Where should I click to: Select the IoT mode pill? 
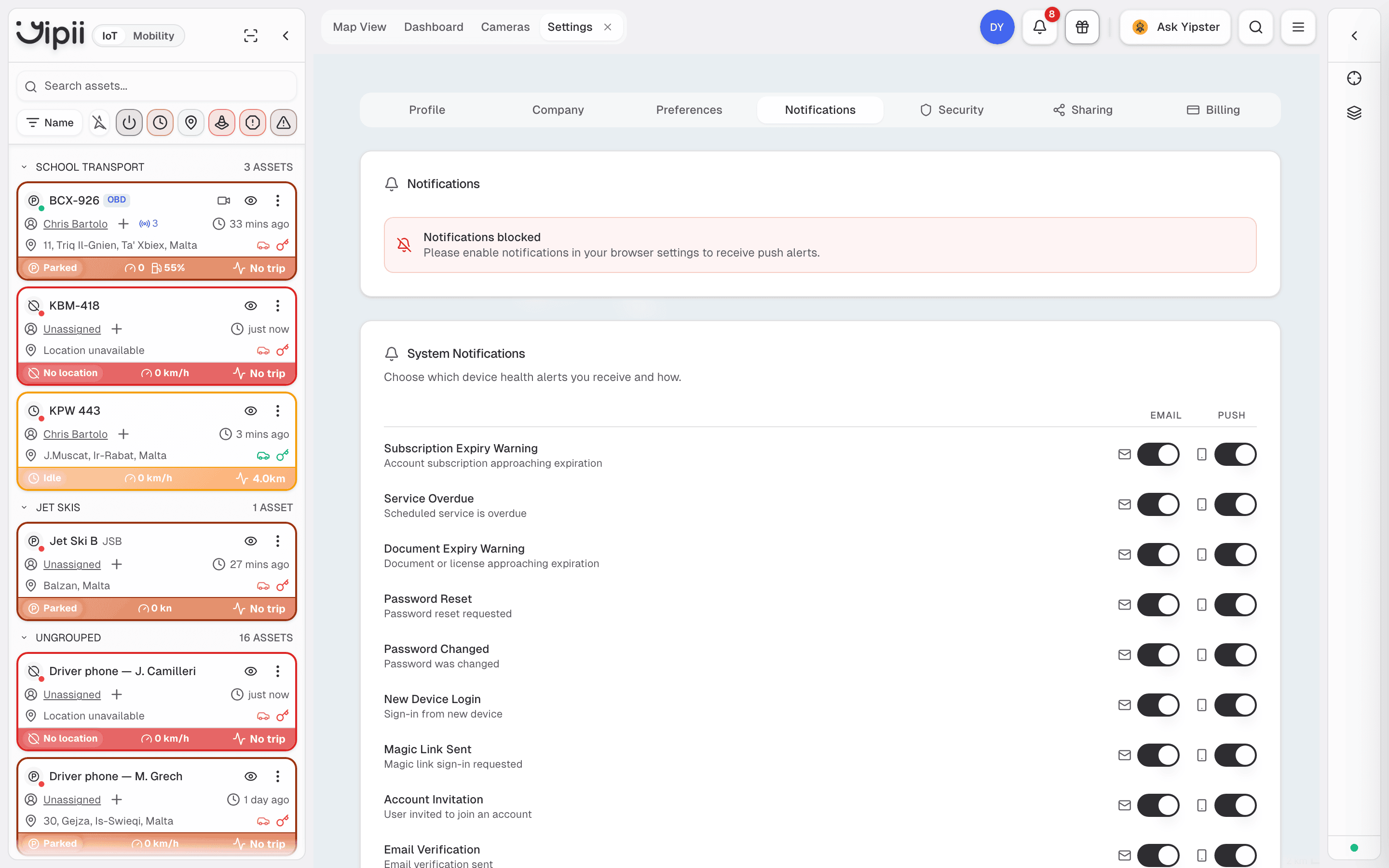click(x=109, y=36)
